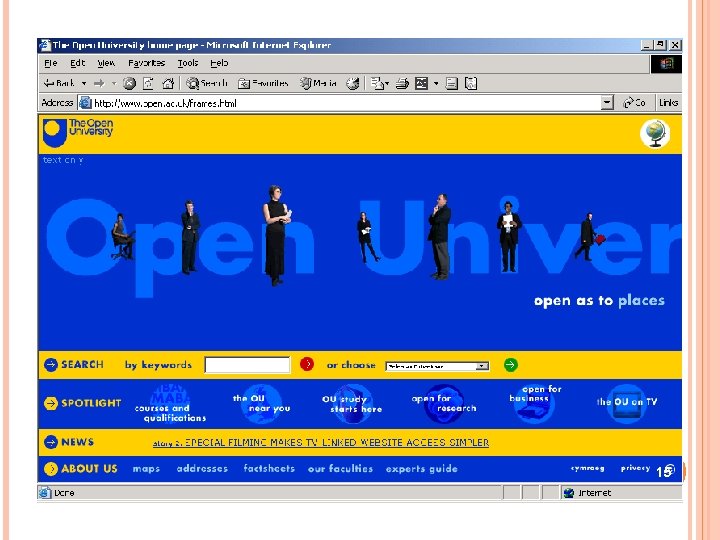This screenshot has width=720, height=540.
Task: Click the last toolbar icon after Discuss
Action: tap(471, 83)
